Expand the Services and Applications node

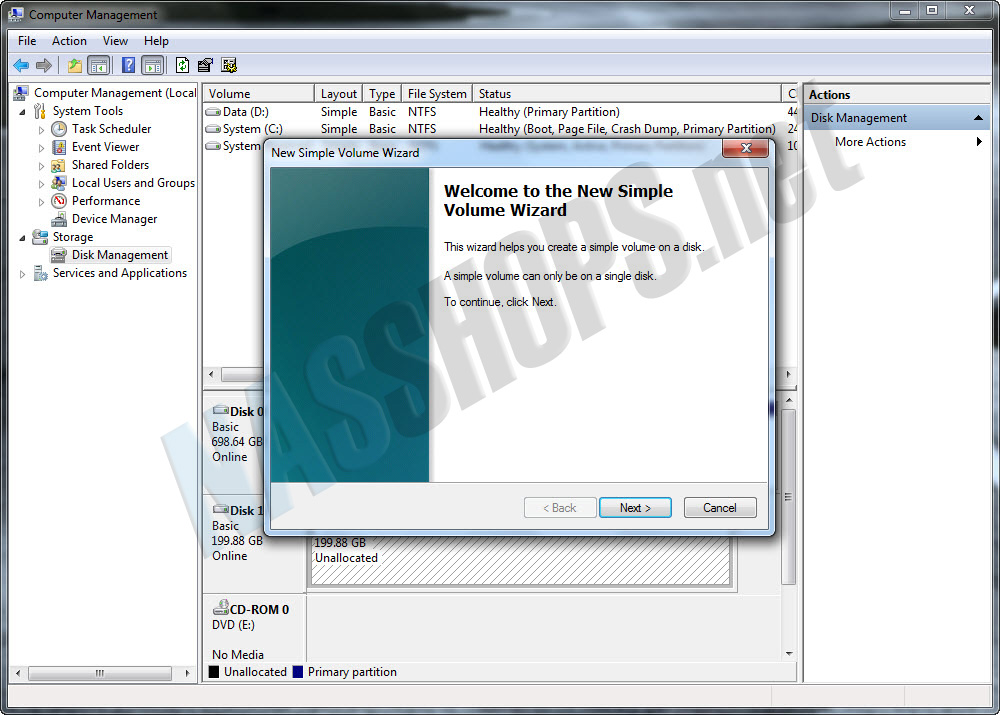[23, 274]
